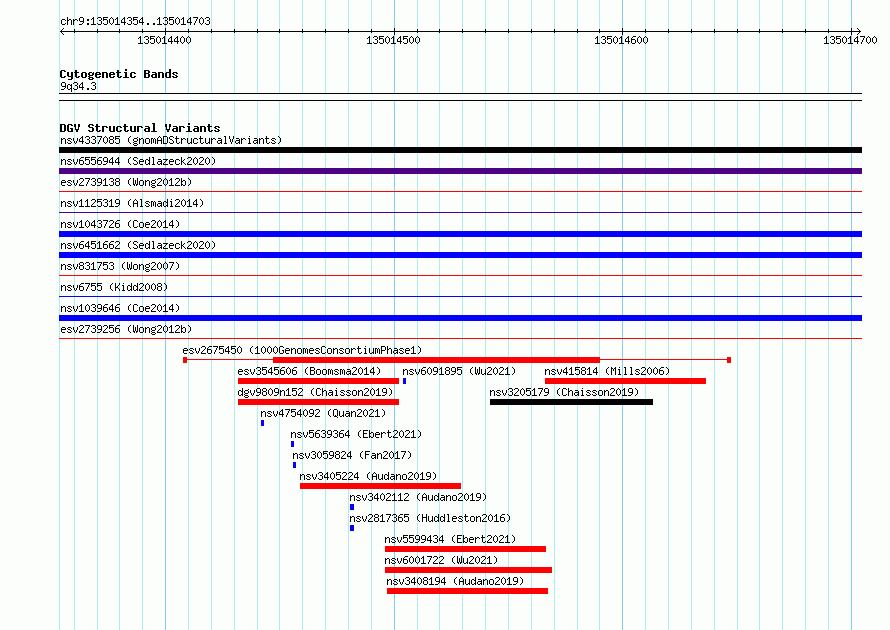
Task: Click nsv3205179 (Chaisson2019) label
Action: (x=564, y=392)
